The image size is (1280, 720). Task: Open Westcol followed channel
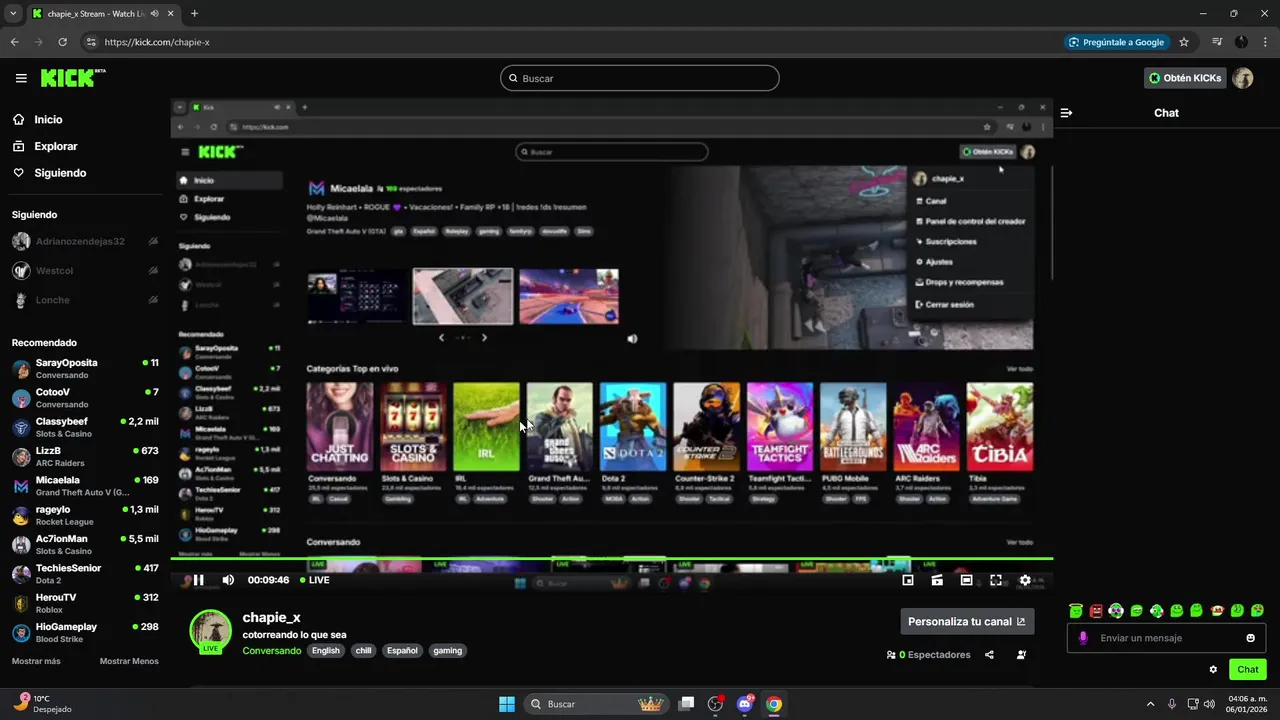pyautogui.click(x=85, y=271)
